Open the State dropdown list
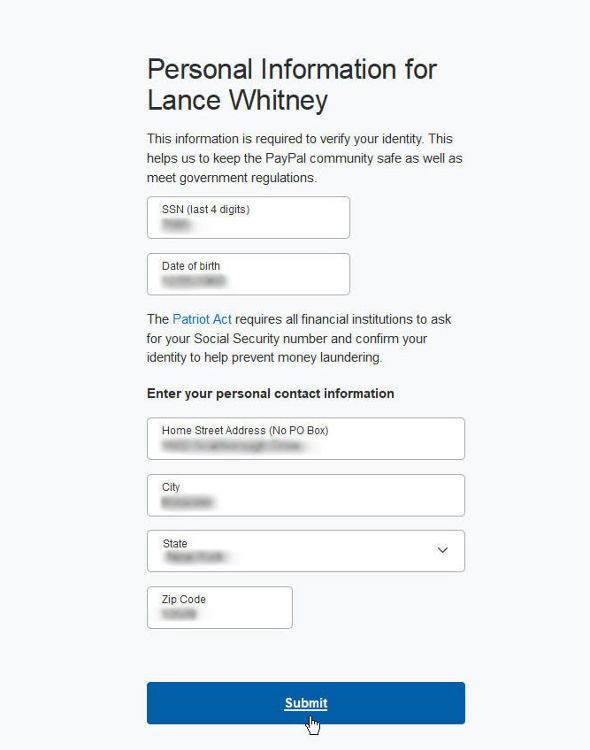The height and width of the screenshot is (750, 590). coord(306,551)
